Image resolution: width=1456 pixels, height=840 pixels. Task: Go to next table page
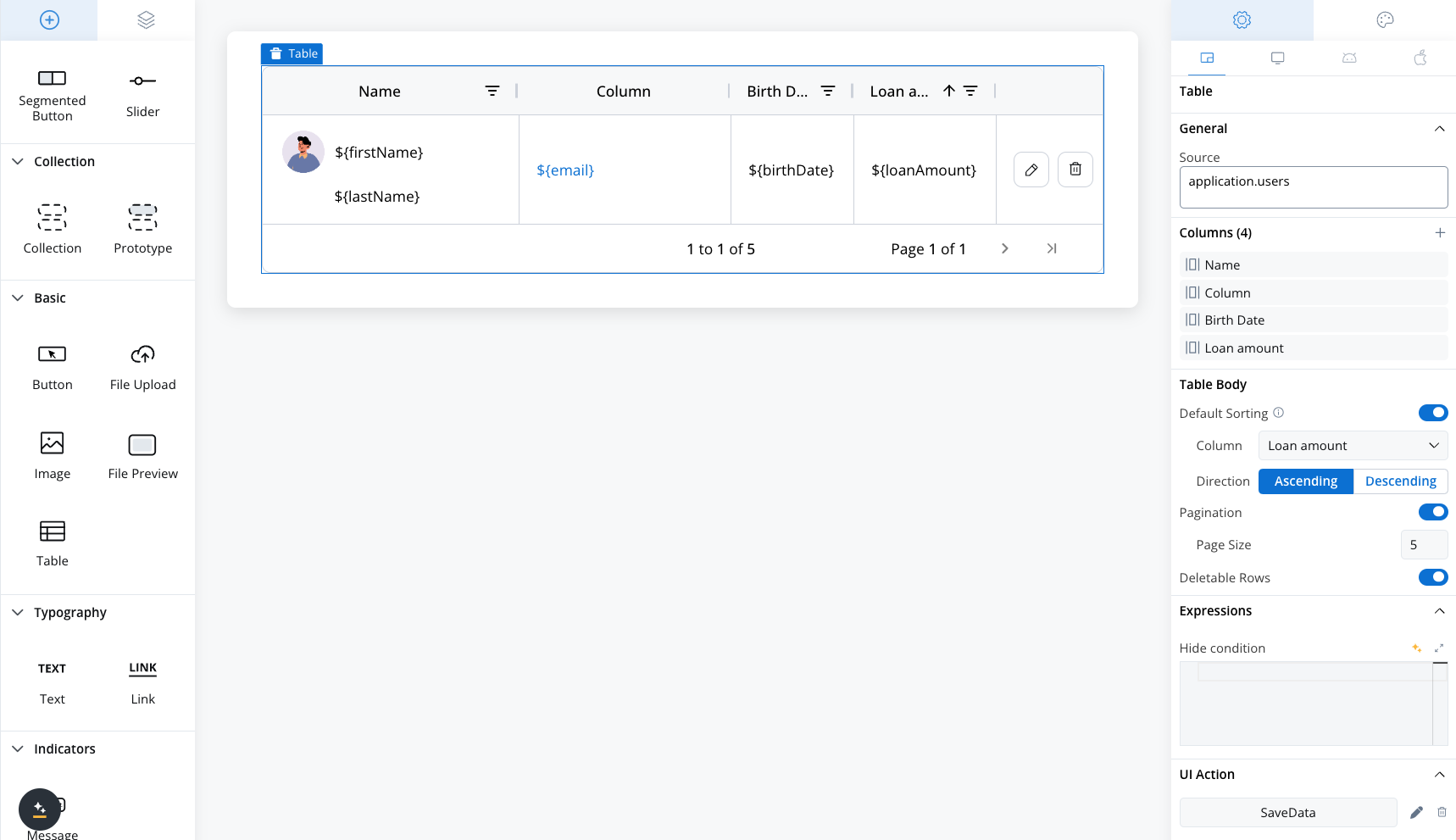click(x=1005, y=248)
